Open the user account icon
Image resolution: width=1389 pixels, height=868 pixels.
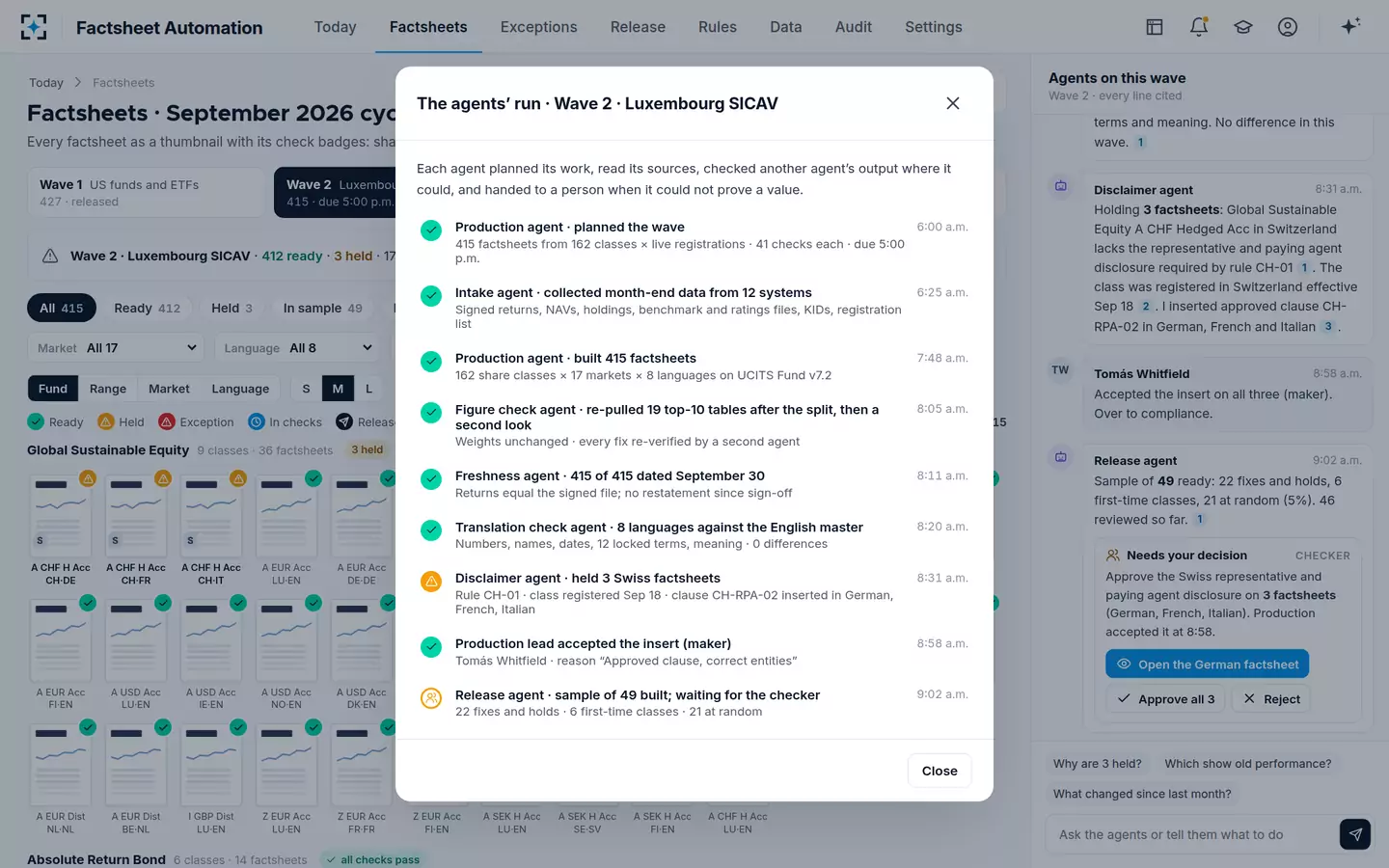(1288, 27)
